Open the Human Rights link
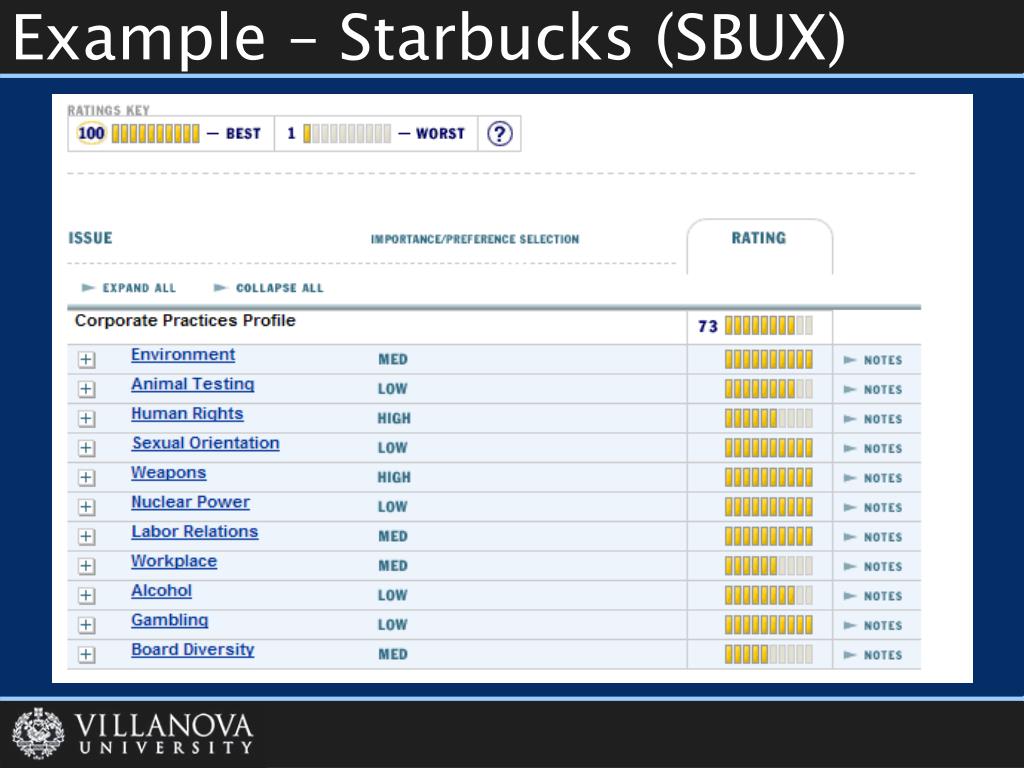The width and height of the screenshot is (1024, 768). point(187,413)
